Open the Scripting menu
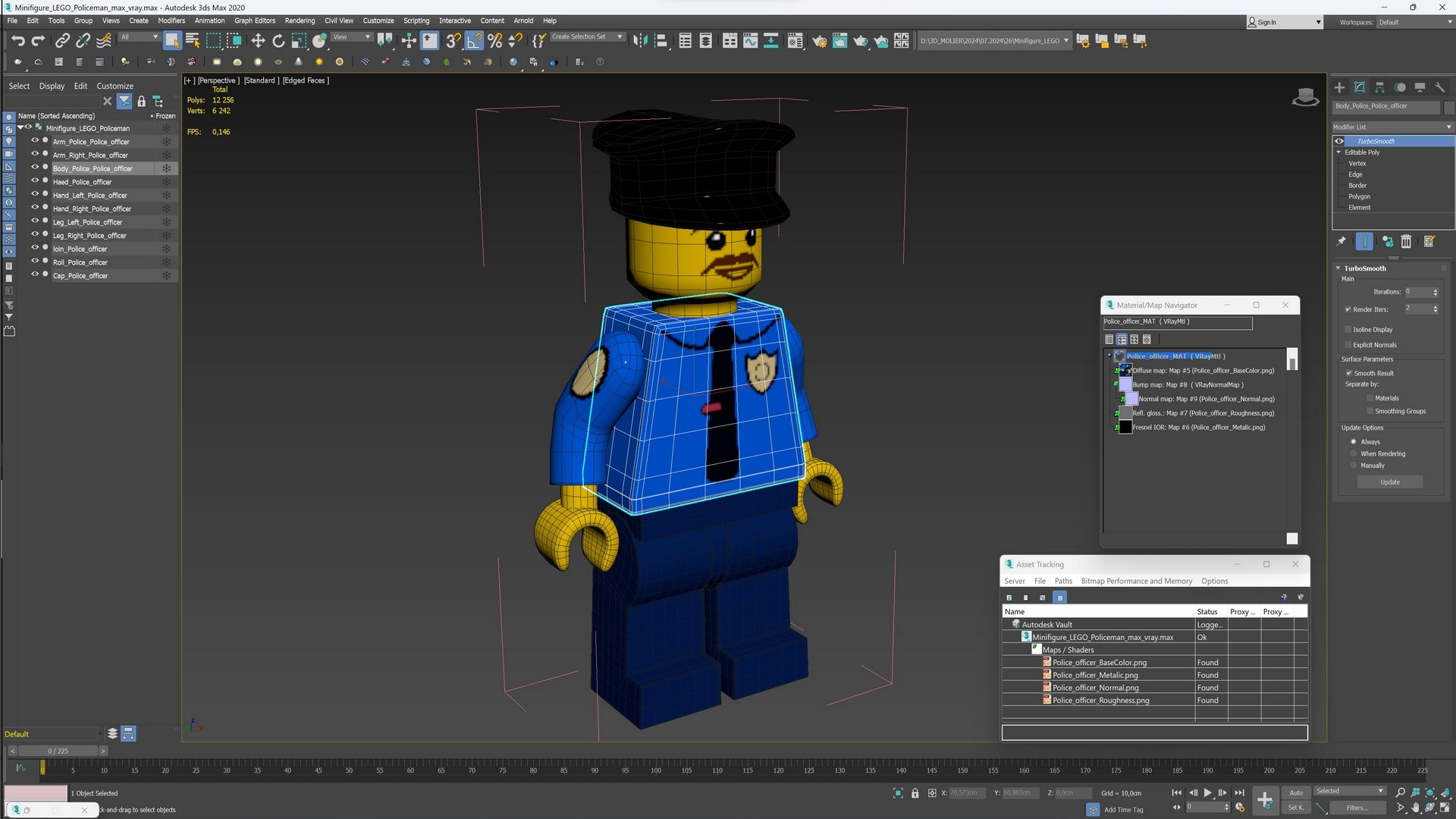1456x819 pixels. 416,20
